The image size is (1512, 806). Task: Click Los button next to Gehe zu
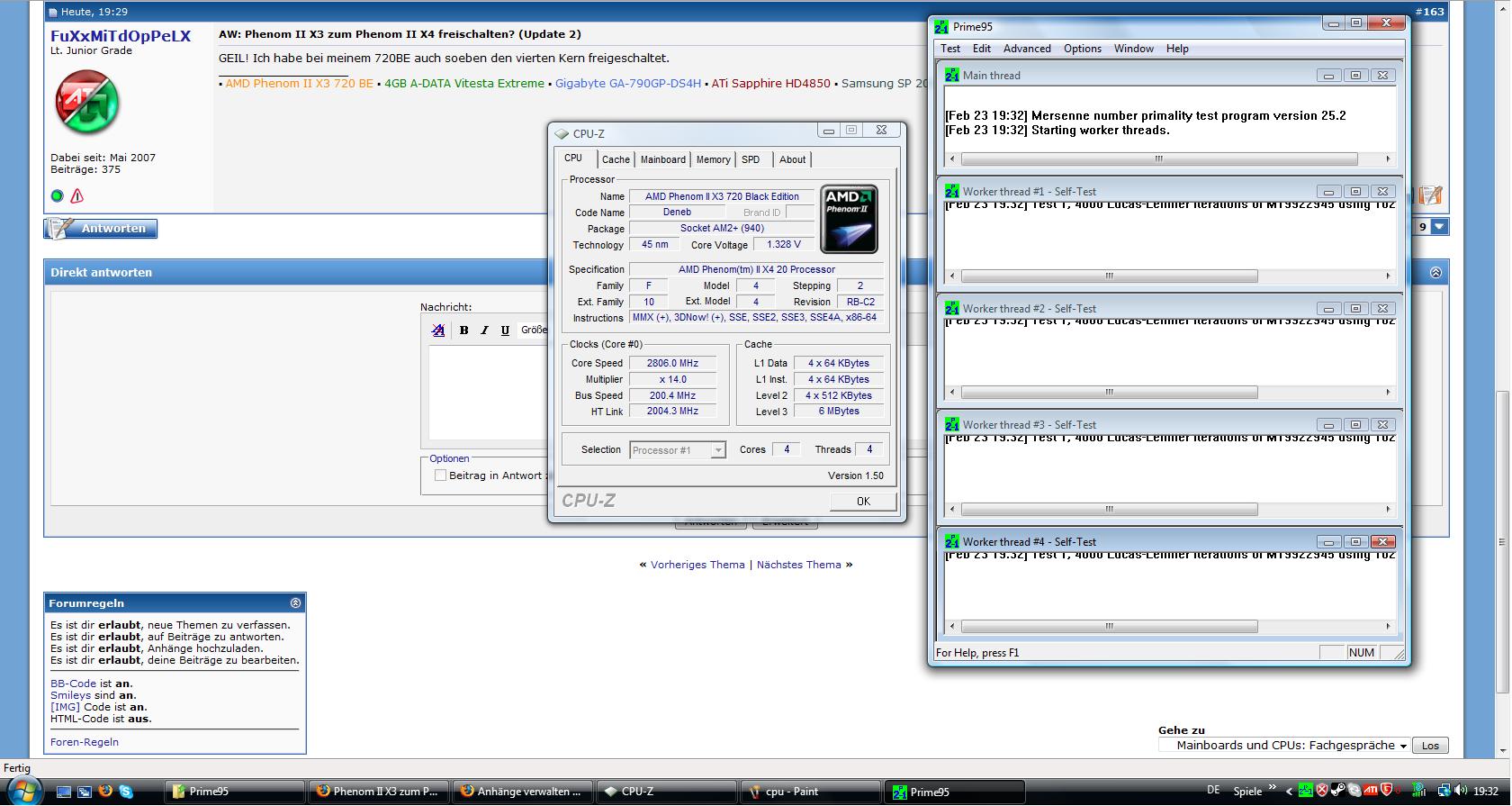pos(1430,745)
